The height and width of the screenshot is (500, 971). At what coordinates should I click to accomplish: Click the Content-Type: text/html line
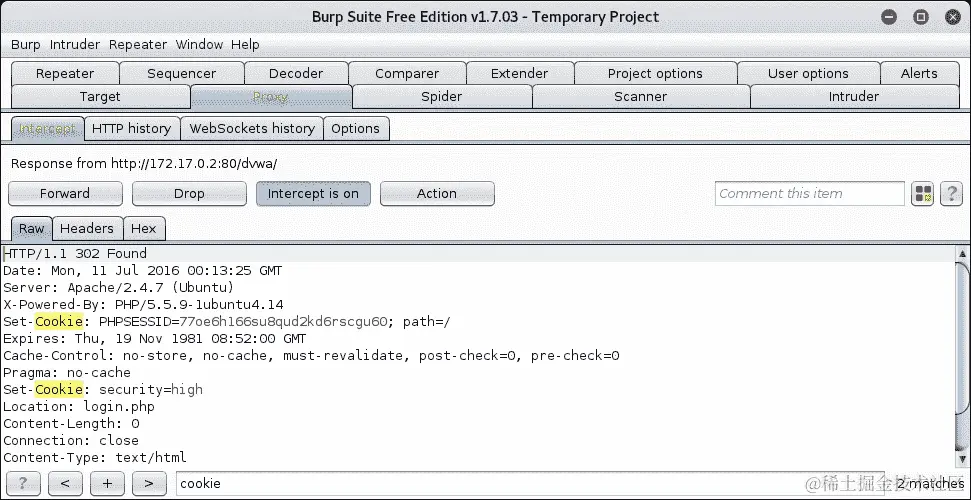coord(95,458)
